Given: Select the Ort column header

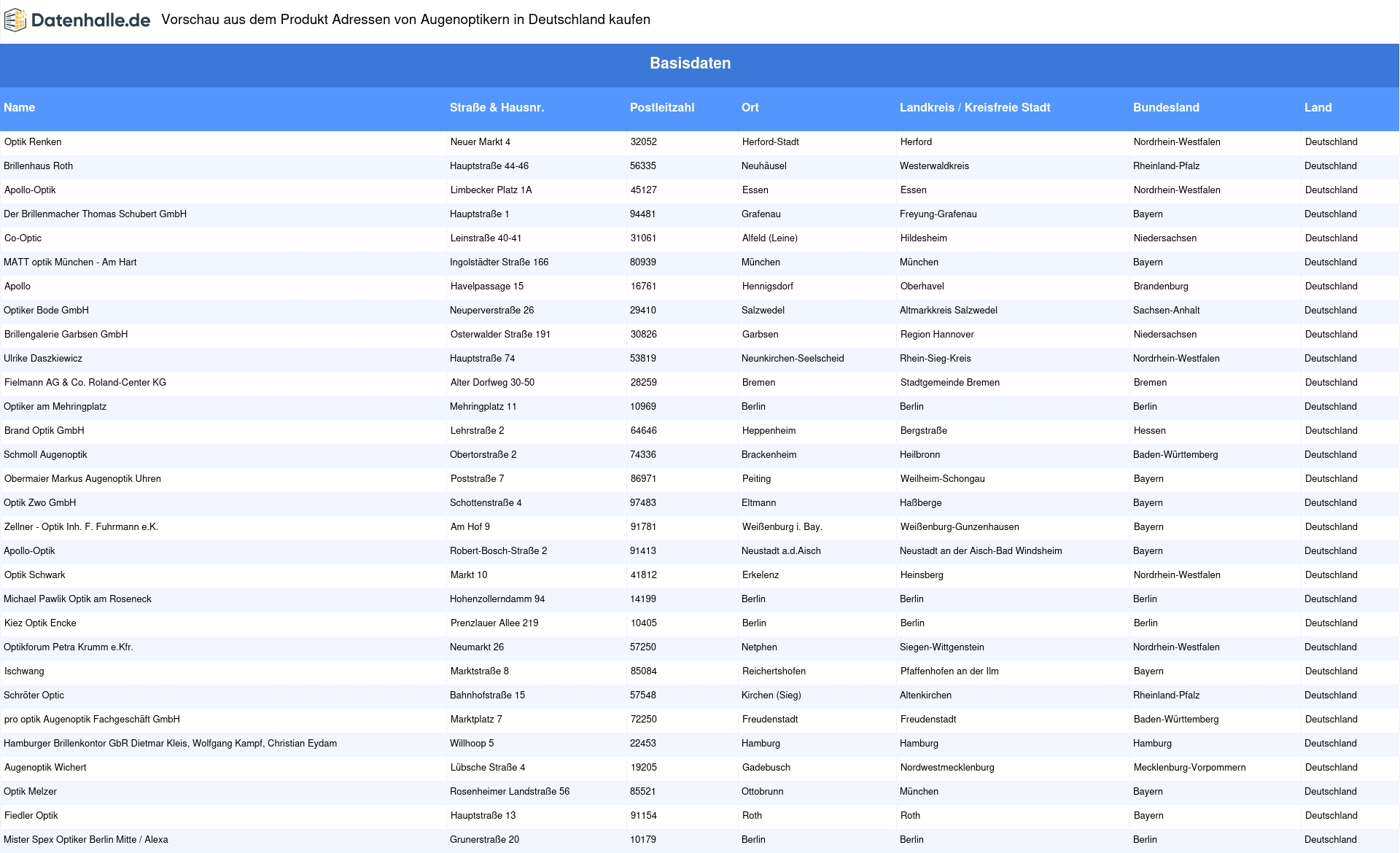Looking at the screenshot, I should click(750, 107).
